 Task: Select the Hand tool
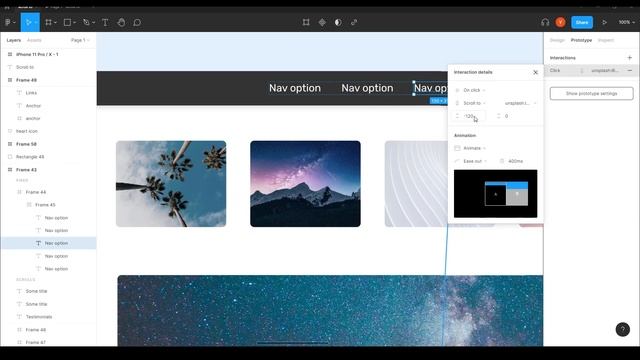[x=121, y=22]
